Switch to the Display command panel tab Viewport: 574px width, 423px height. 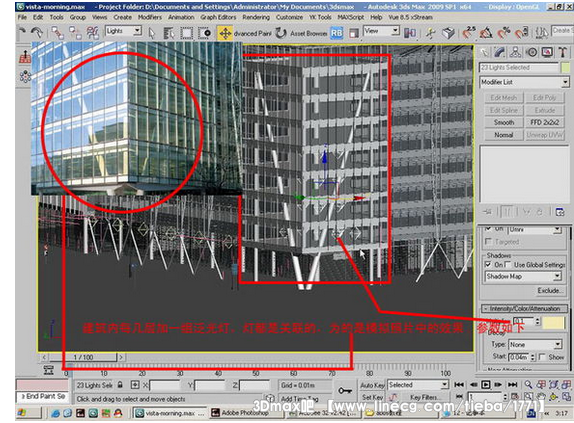[x=547, y=52]
